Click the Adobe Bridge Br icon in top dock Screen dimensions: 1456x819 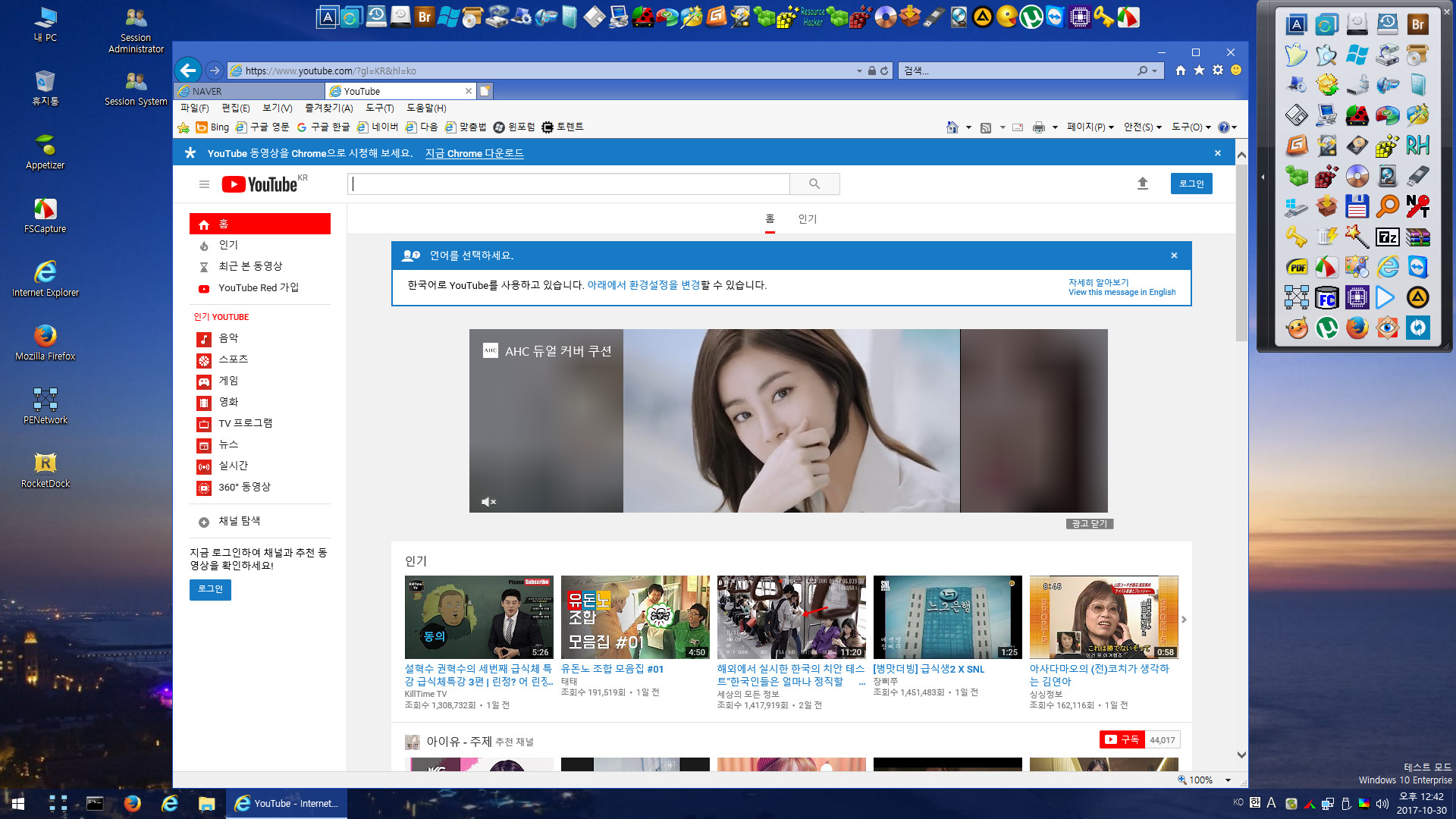(x=425, y=17)
